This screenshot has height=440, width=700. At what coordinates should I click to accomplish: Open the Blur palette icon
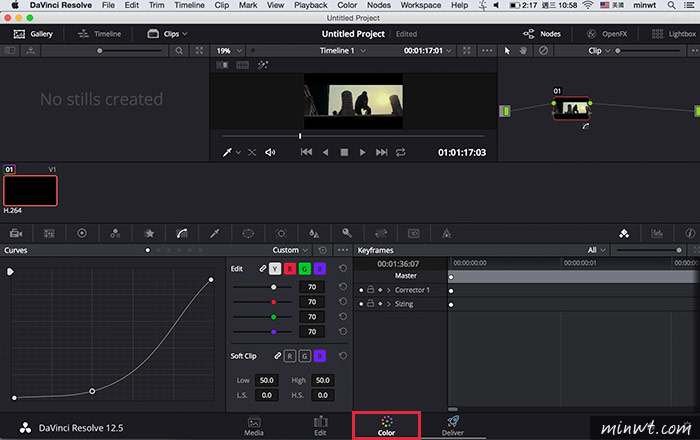314,233
